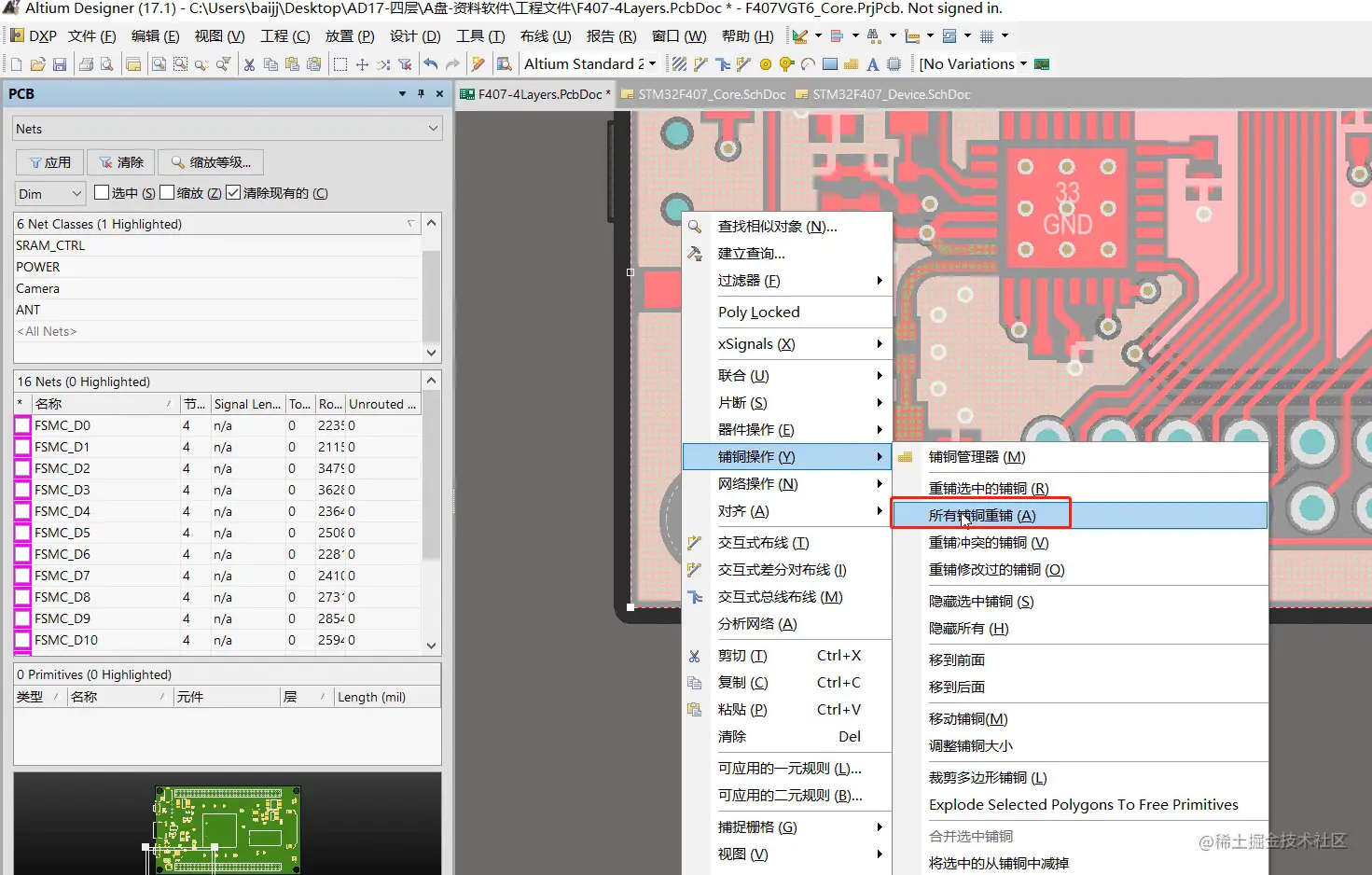The height and width of the screenshot is (875, 1372).
Task: Click the Open file folder icon
Action: pos(38,64)
